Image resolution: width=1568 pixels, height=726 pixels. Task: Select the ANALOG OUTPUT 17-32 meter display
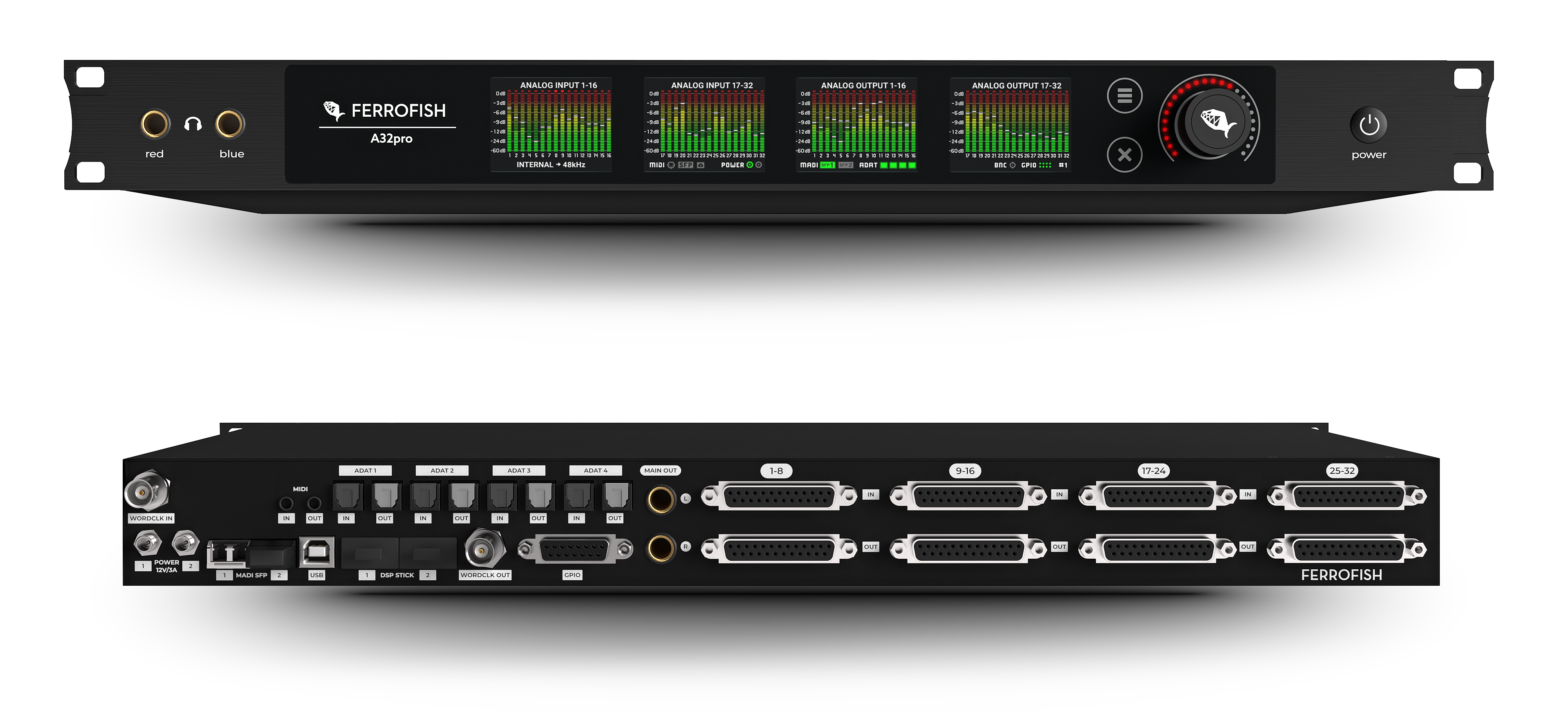click(1011, 125)
